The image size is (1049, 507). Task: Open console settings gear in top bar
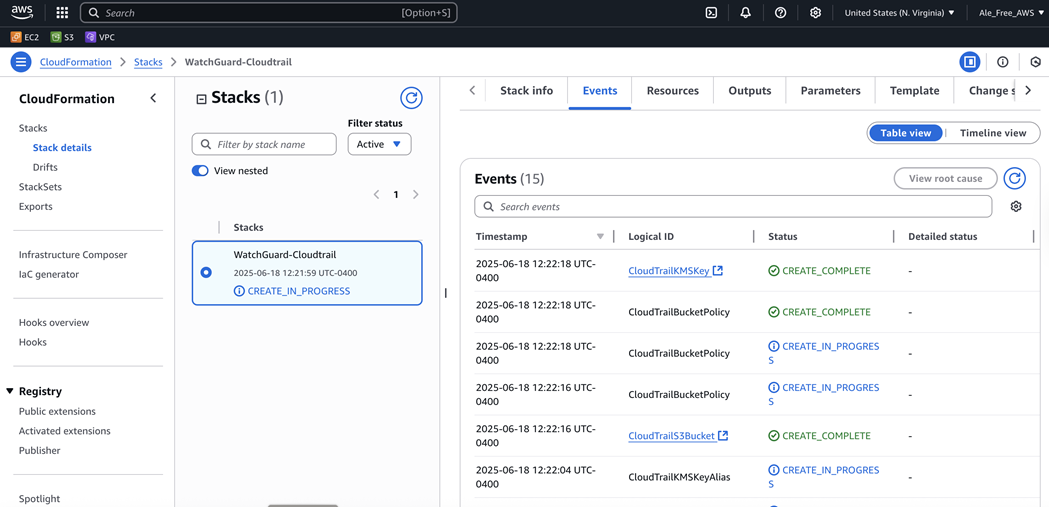coord(815,13)
